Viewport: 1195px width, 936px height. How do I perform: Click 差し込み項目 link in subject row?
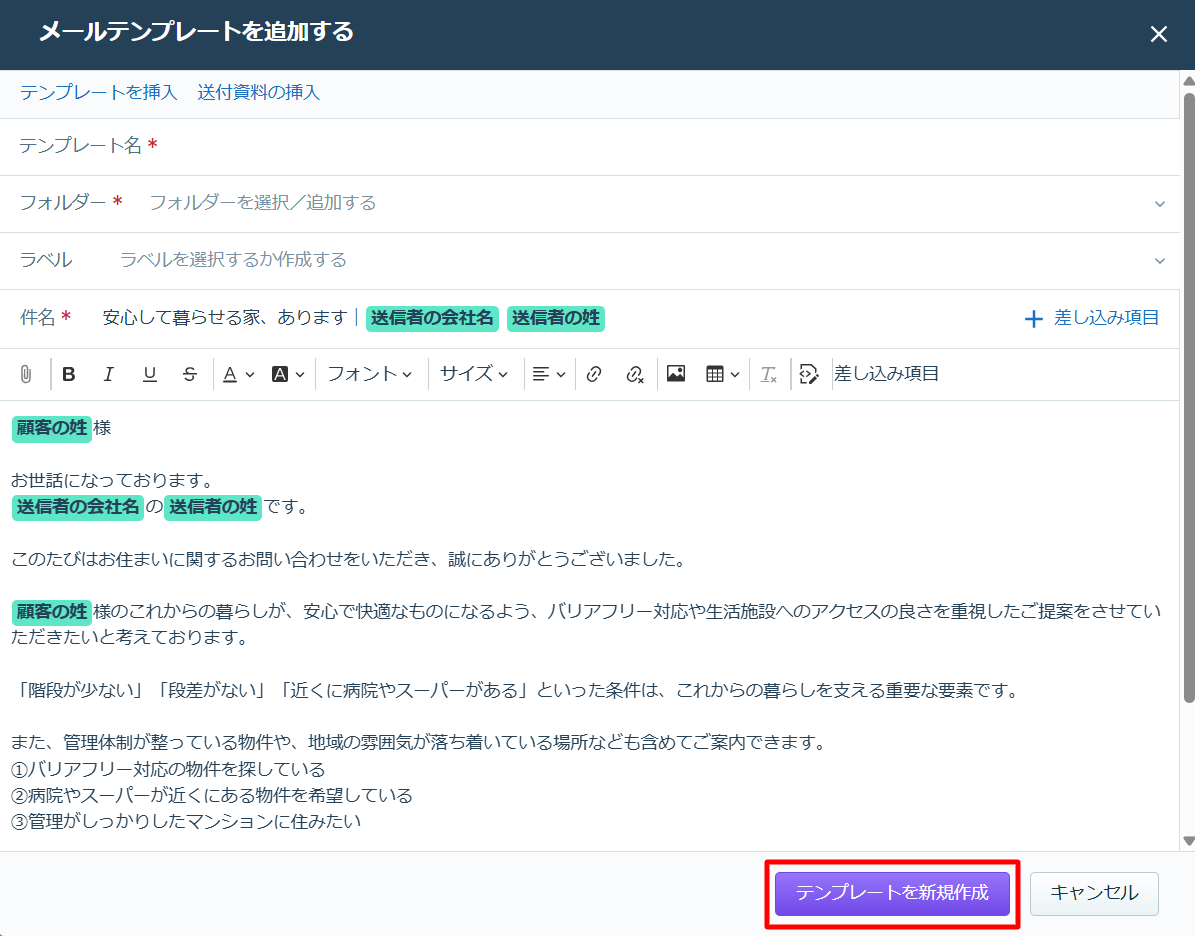(x=1106, y=318)
